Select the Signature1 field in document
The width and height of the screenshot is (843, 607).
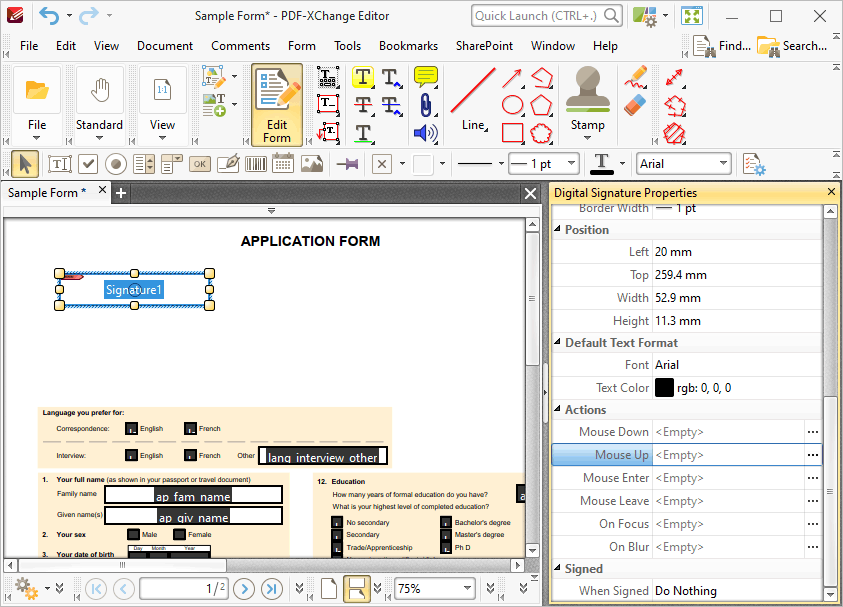click(x=134, y=290)
